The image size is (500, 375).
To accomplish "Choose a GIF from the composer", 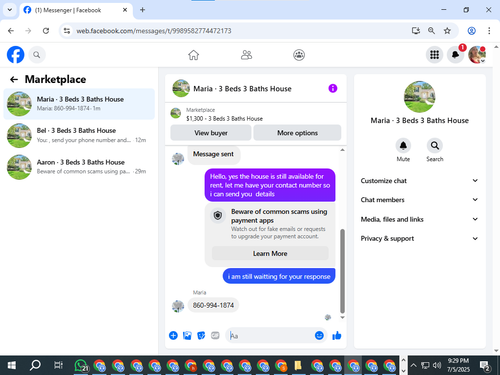I will pyautogui.click(x=215, y=335).
